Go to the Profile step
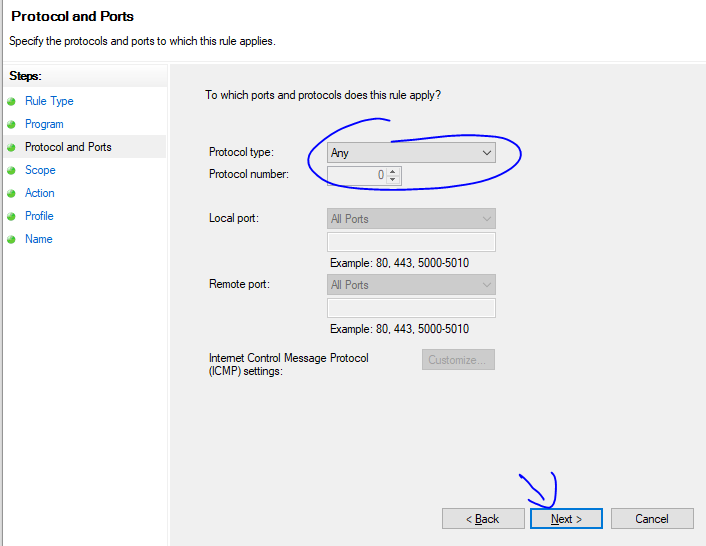The image size is (706, 546). tap(39, 216)
